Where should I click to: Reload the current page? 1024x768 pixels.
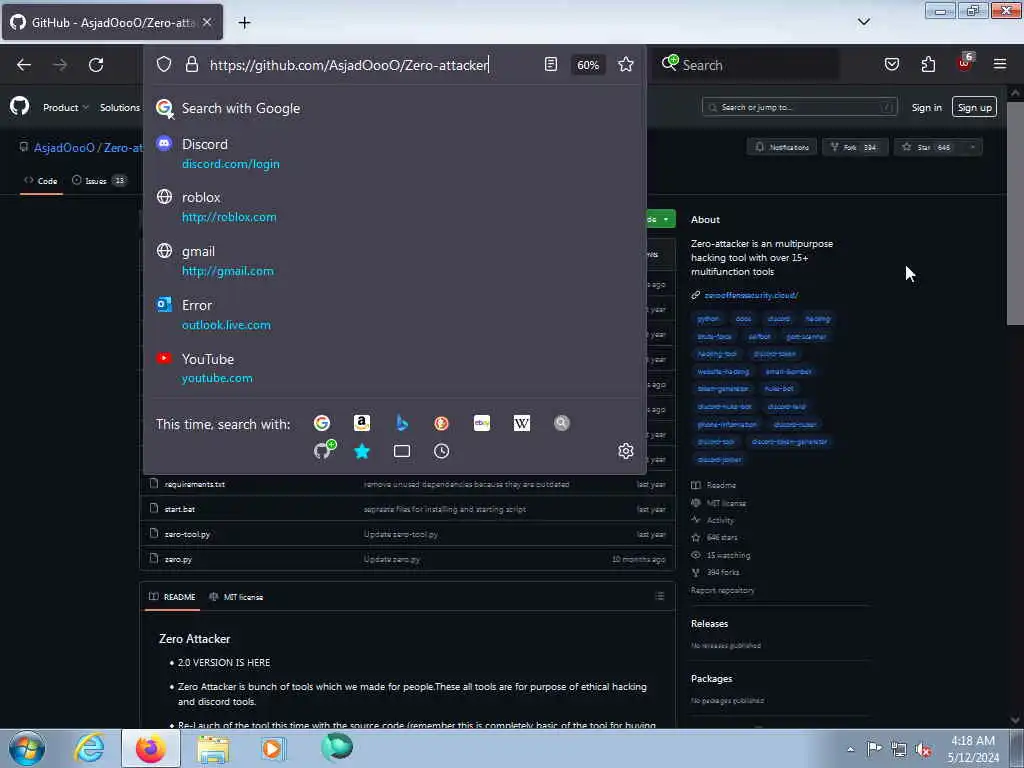(96, 65)
